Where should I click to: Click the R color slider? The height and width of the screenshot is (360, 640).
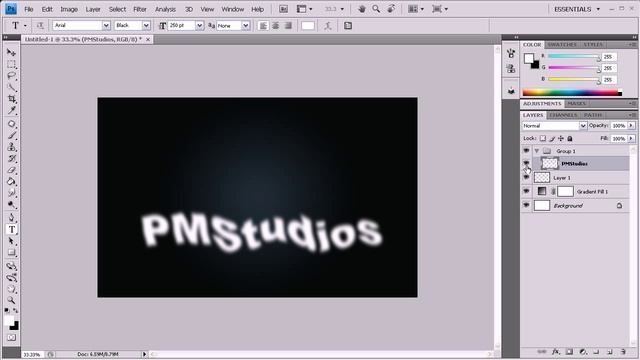(x=573, y=56)
